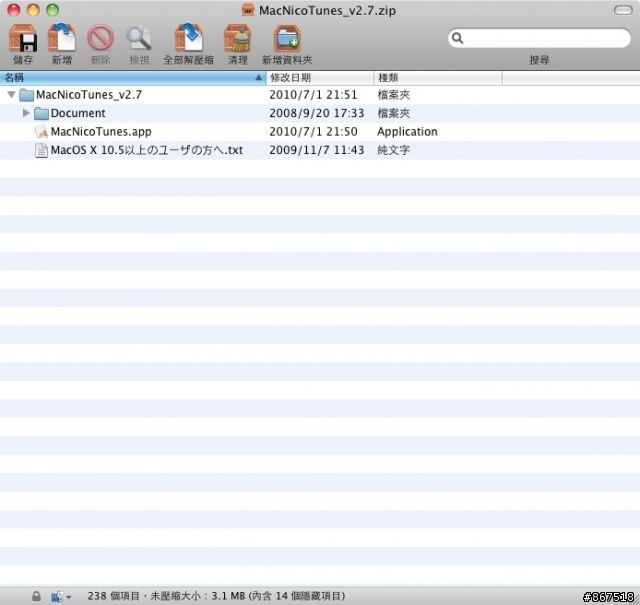The width and height of the screenshot is (640, 605).
Task: Expand the Document folder disclosure triangle
Action: point(26,113)
